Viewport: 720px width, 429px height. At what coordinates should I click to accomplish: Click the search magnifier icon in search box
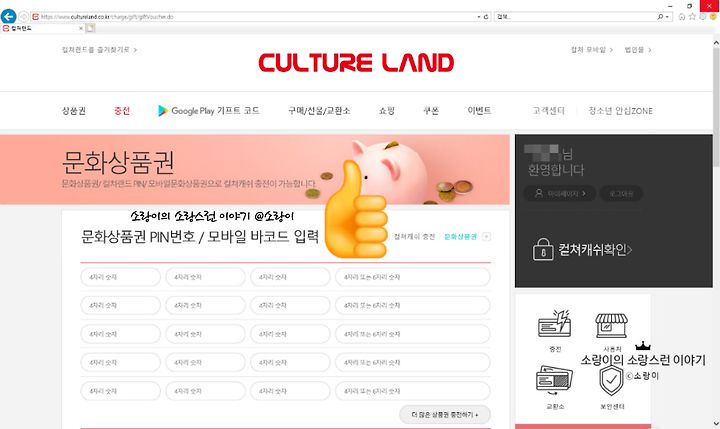(x=660, y=17)
